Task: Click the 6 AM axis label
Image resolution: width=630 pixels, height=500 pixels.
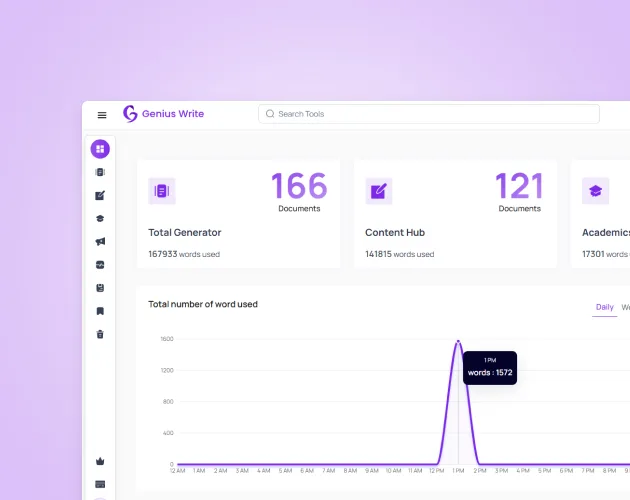Action: coord(307,471)
